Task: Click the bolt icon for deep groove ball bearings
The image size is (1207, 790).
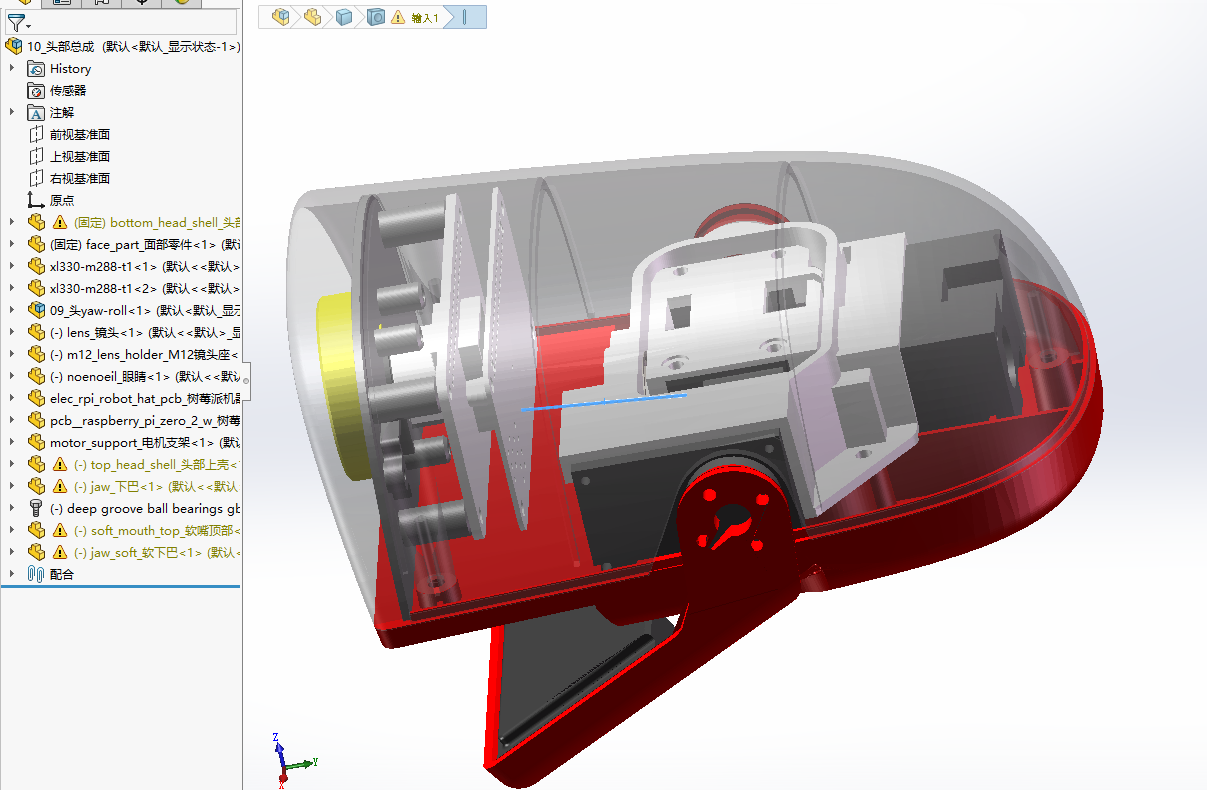Action: (x=36, y=509)
